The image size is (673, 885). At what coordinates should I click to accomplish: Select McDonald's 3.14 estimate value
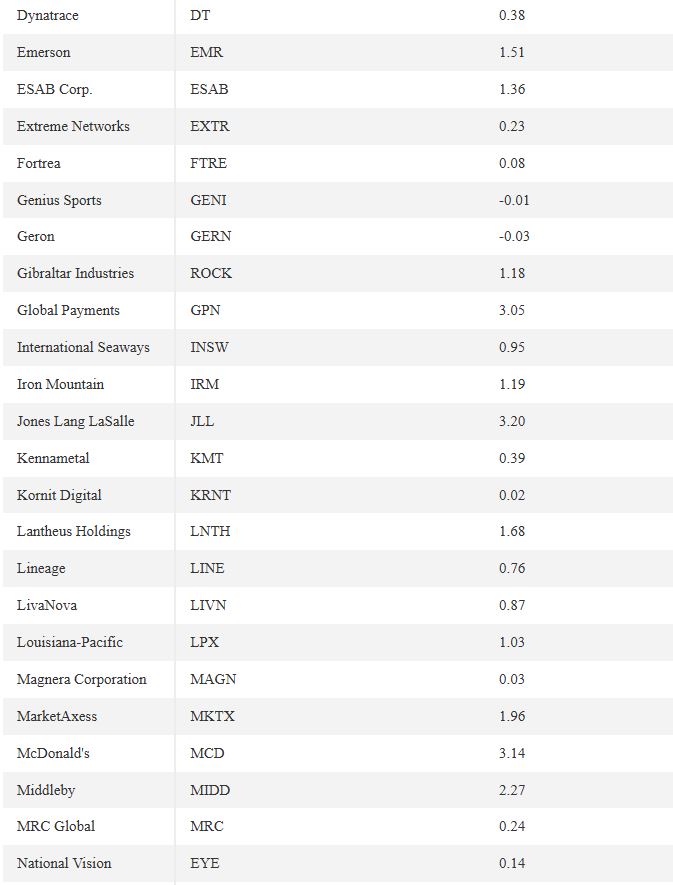512,753
